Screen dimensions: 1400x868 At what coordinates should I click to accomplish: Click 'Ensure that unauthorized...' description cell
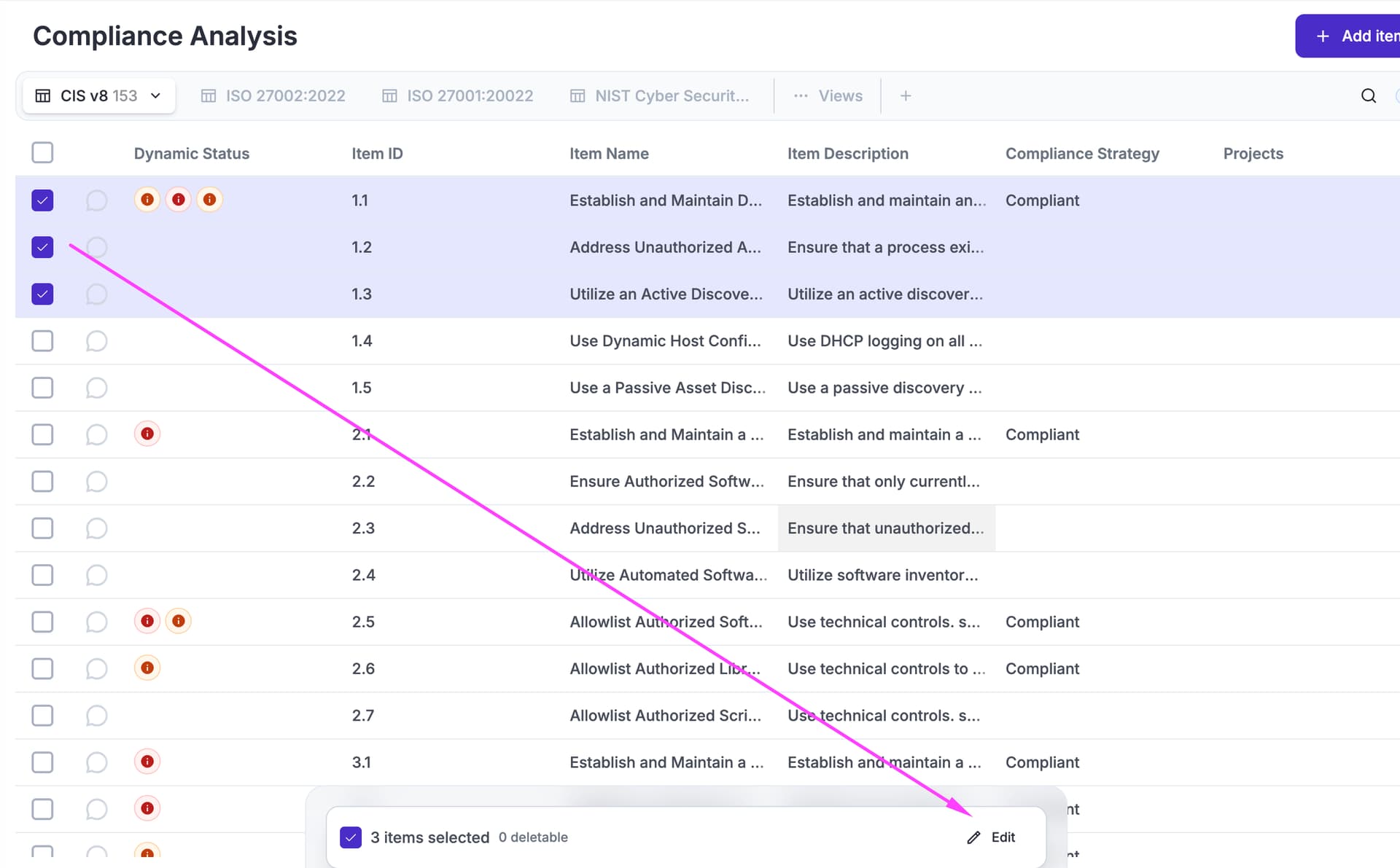pos(886,528)
